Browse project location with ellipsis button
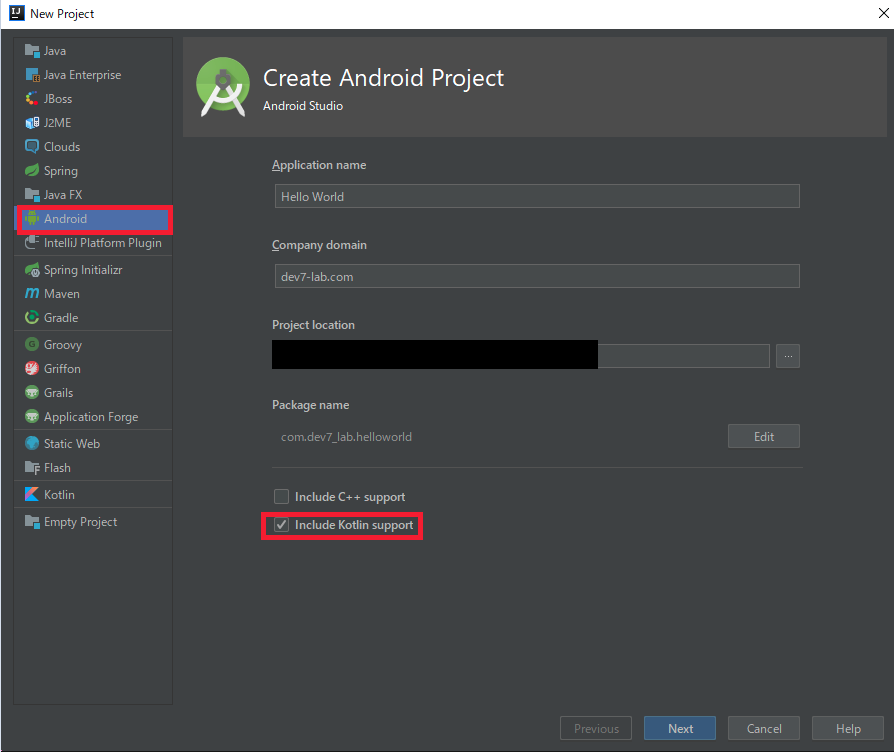This screenshot has height=752, width=894. (788, 356)
